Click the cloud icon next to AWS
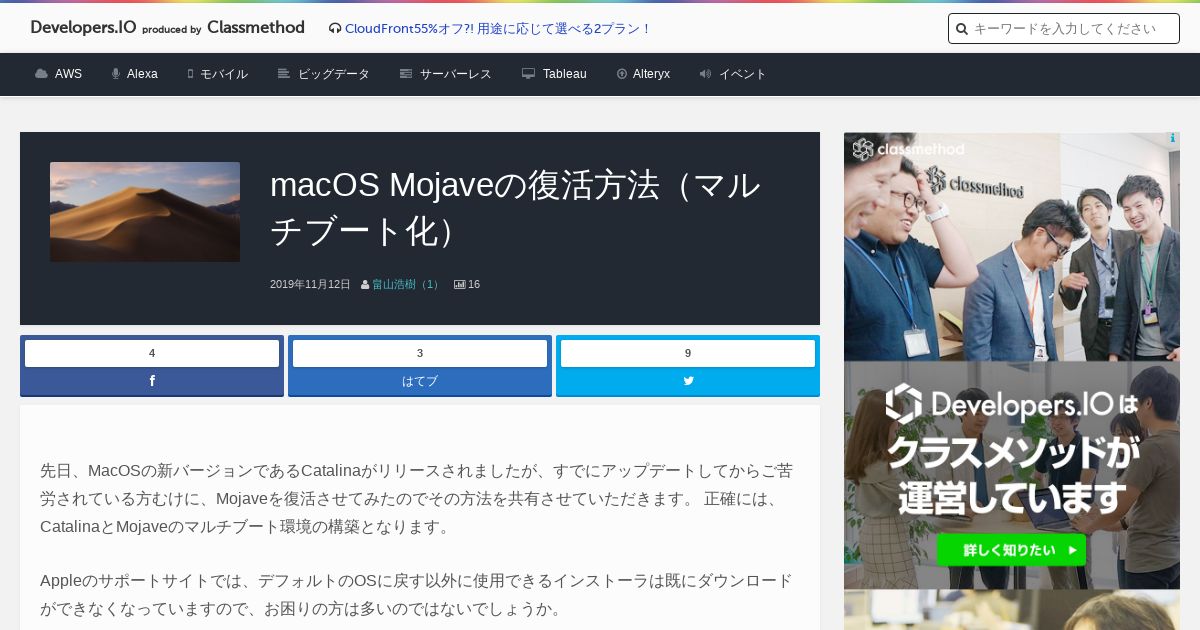Image resolution: width=1200 pixels, height=630 pixels. pos(41,74)
